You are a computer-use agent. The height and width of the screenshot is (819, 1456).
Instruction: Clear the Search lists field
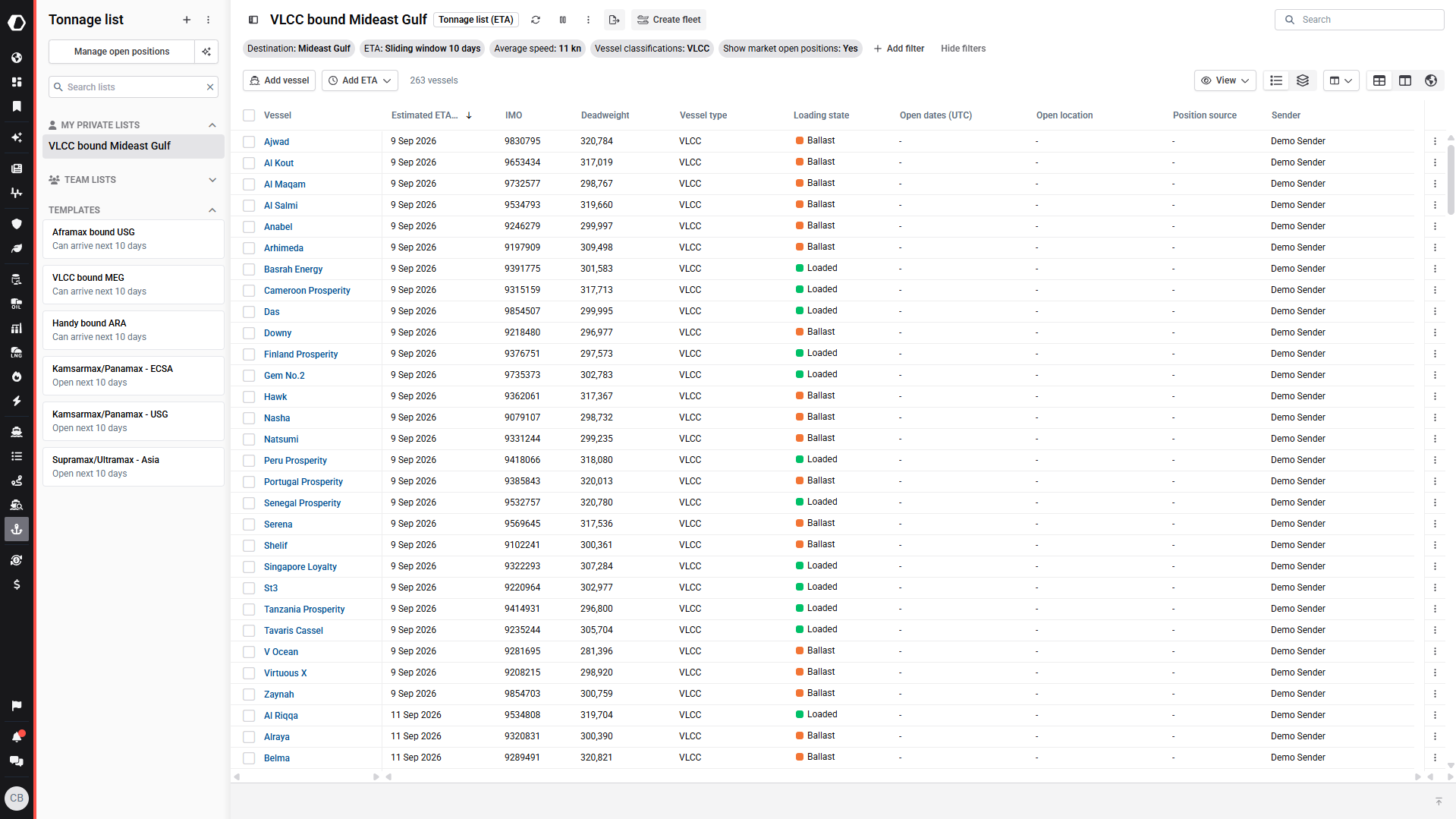[x=210, y=87]
